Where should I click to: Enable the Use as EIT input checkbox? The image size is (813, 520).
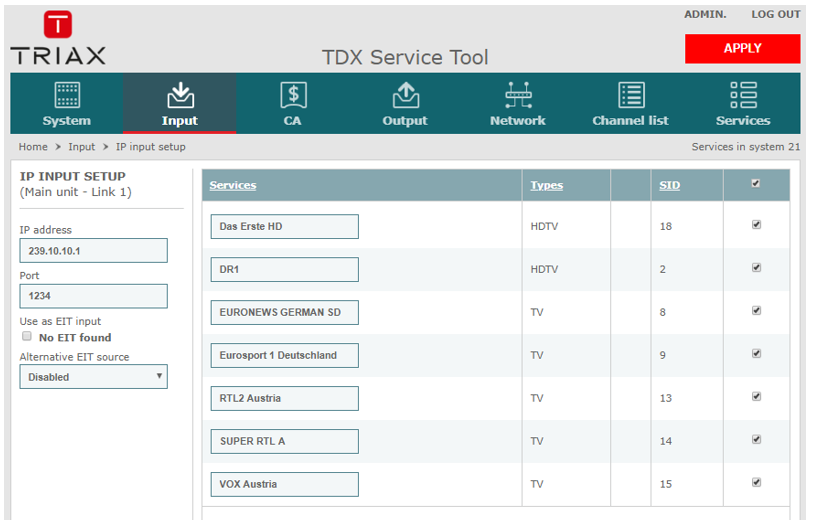tap(27, 336)
